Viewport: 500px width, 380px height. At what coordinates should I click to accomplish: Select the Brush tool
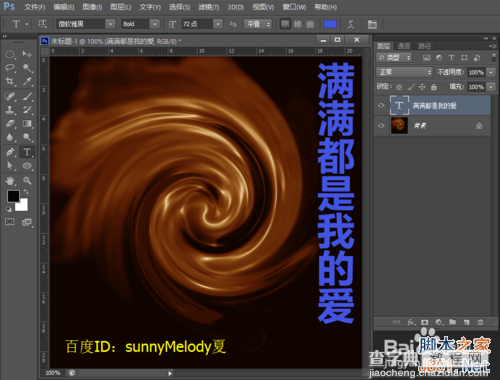(27, 96)
